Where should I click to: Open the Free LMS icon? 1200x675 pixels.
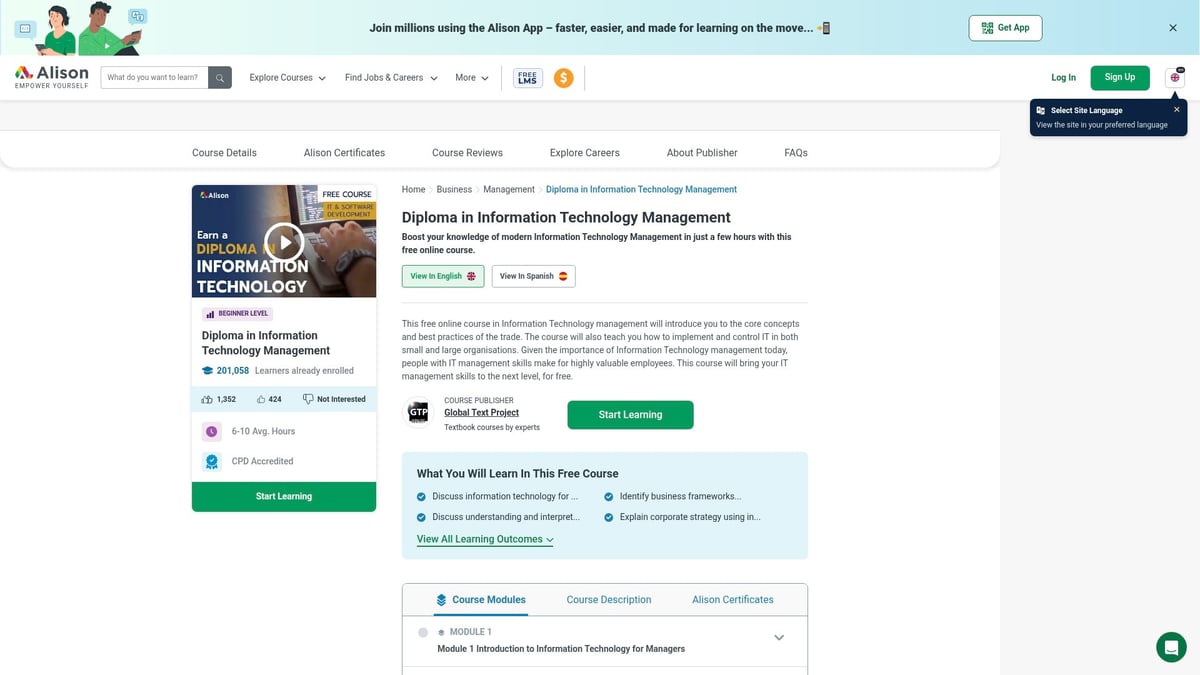click(x=527, y=77)
